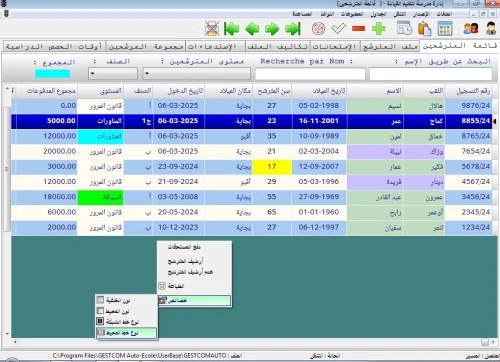
Task: Select the yellow age cell showing 17
Action: (x=272, y=167)
